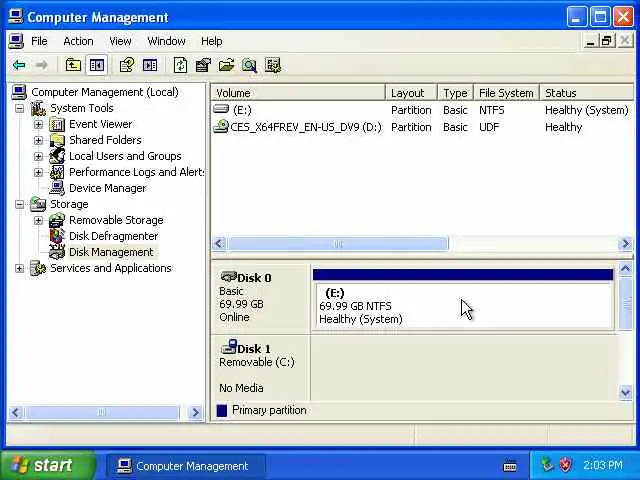Click the Performance Logs and Alerts icon
The height and width of the screenshot is (480, 640).
pyautogui.click(x=57, y=172)
